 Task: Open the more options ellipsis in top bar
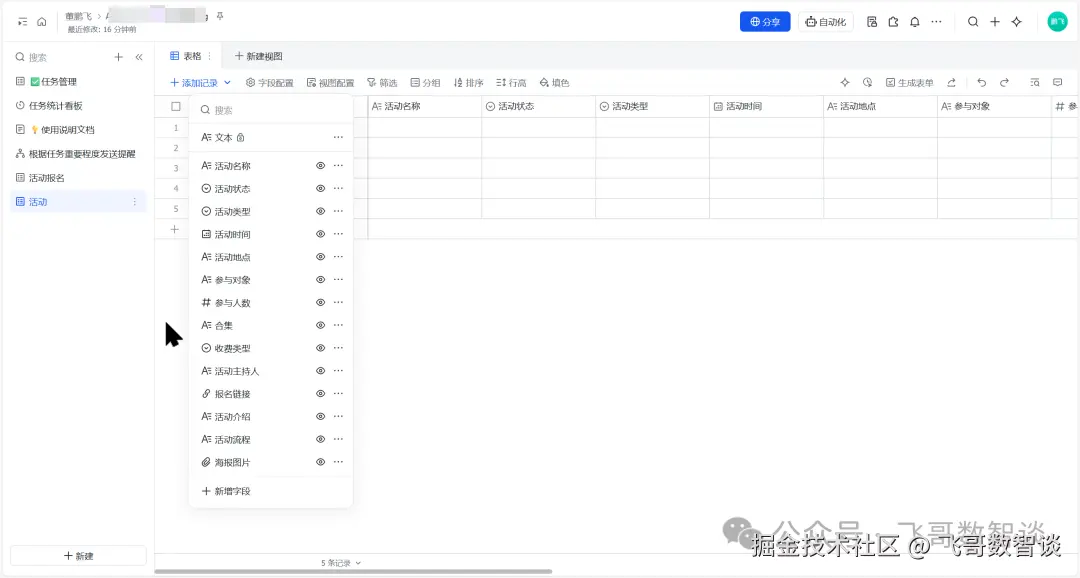[x=936, y=22]
